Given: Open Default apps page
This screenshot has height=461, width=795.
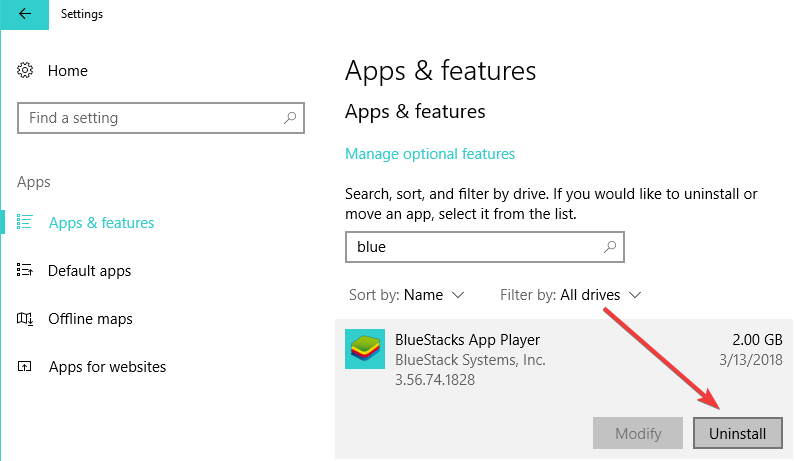Looking at the screenshot, I should click(89, 271).
